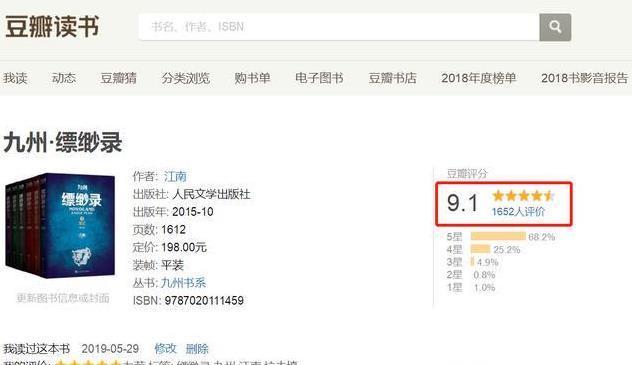Click the 1.0% one-star percentage
Screen dimensions: 632x365
click(484, 288)
